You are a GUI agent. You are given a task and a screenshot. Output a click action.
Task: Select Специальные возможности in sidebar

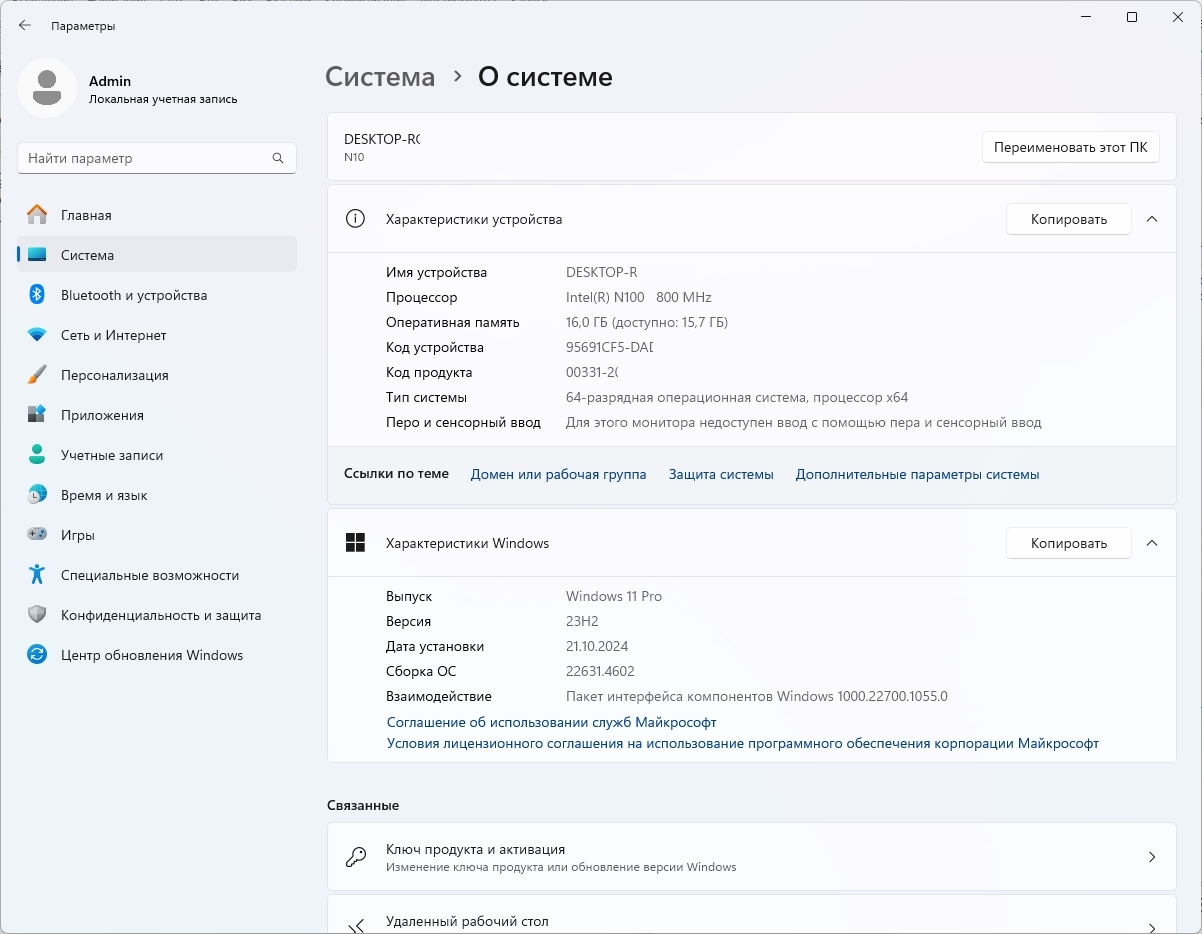(x=149, y=575)
